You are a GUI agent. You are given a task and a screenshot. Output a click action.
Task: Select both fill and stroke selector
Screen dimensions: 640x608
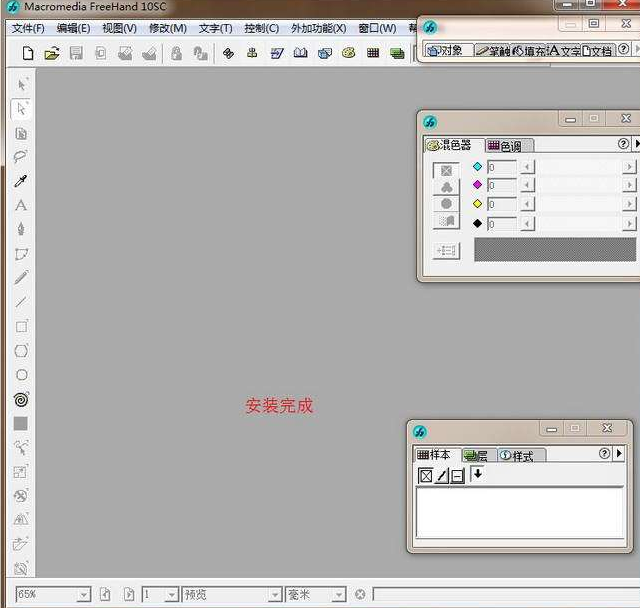pos(457,476)
